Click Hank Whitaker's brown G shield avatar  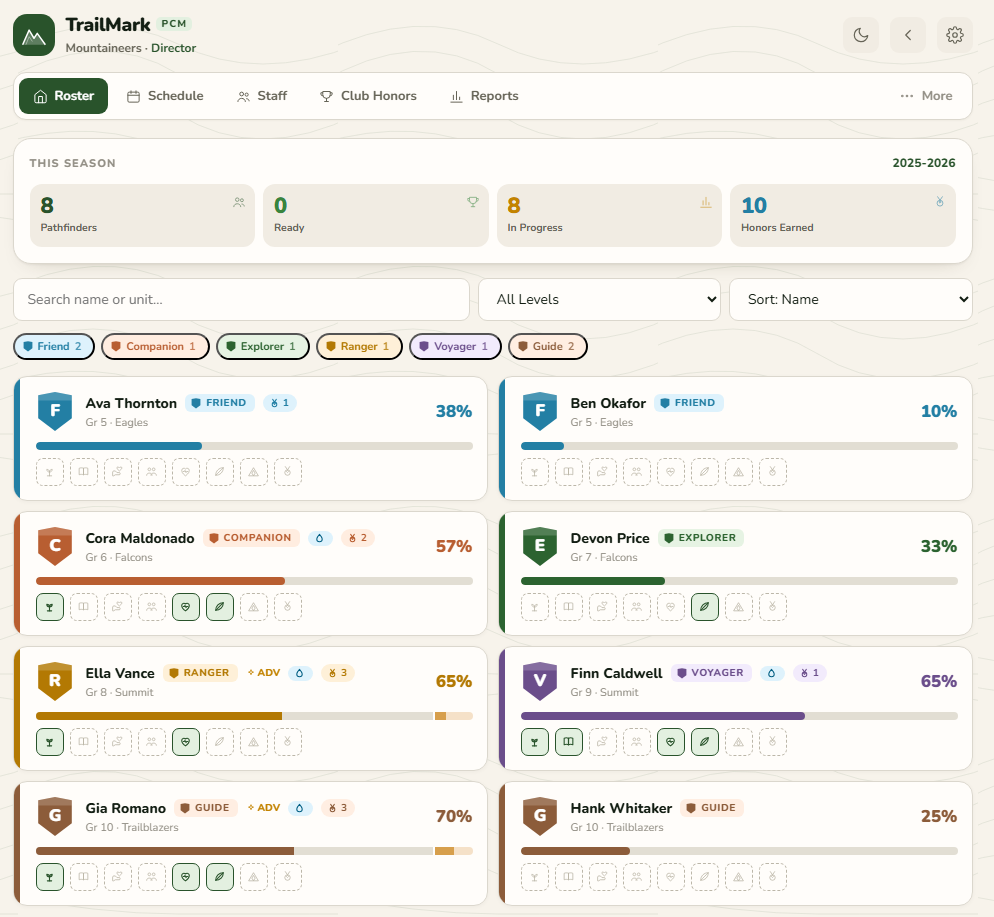tap(539, 816)
